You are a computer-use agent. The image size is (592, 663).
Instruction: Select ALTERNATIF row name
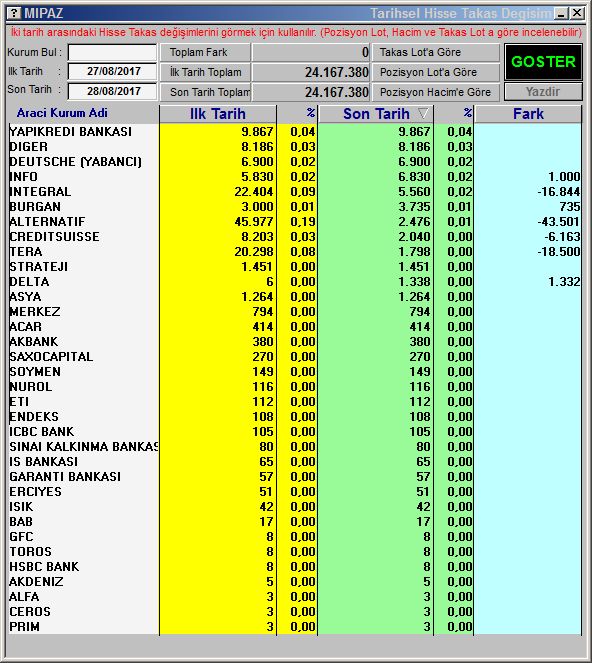pos(47,222)
